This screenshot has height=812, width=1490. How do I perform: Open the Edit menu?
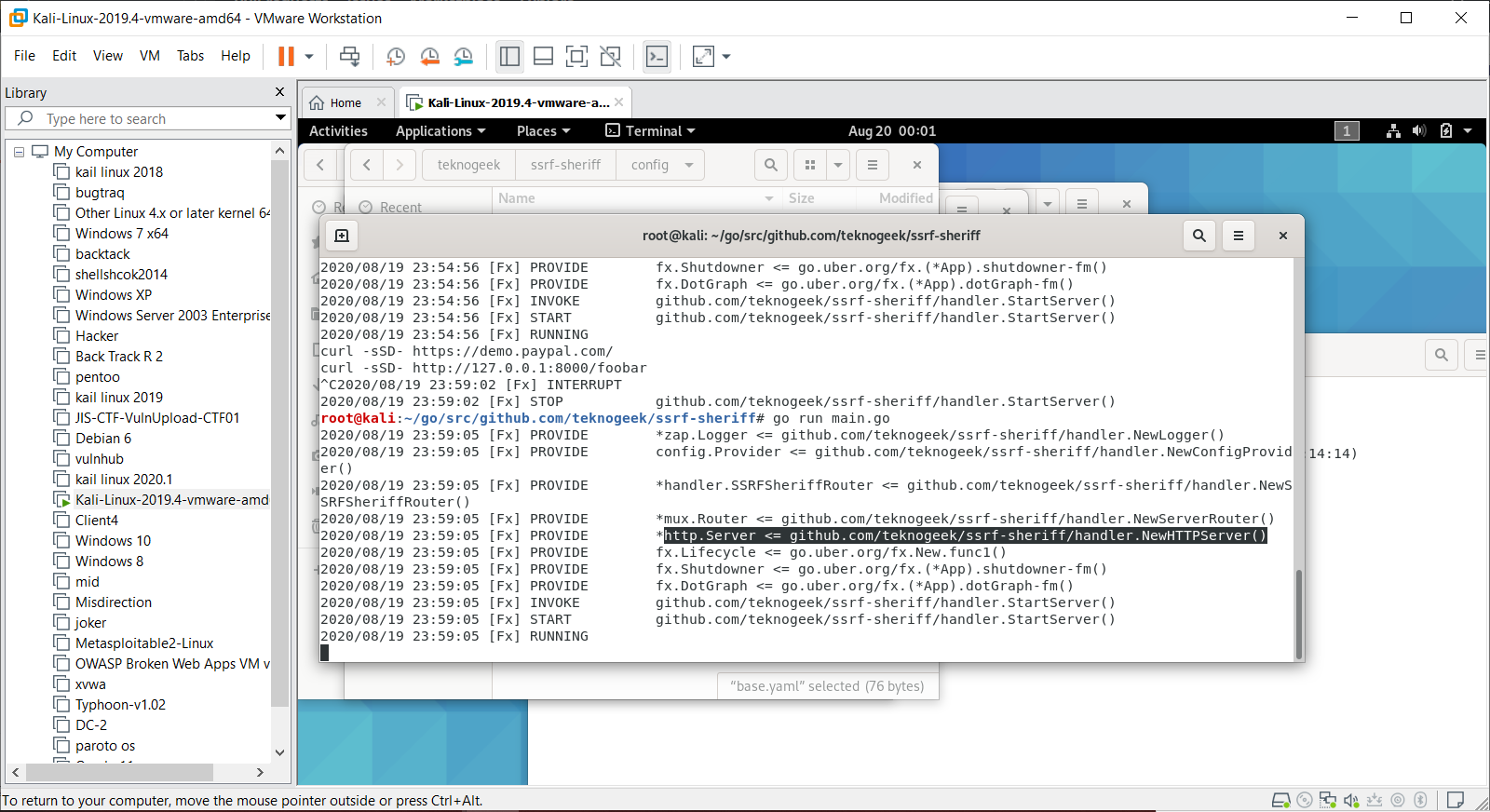coord(64,56)
